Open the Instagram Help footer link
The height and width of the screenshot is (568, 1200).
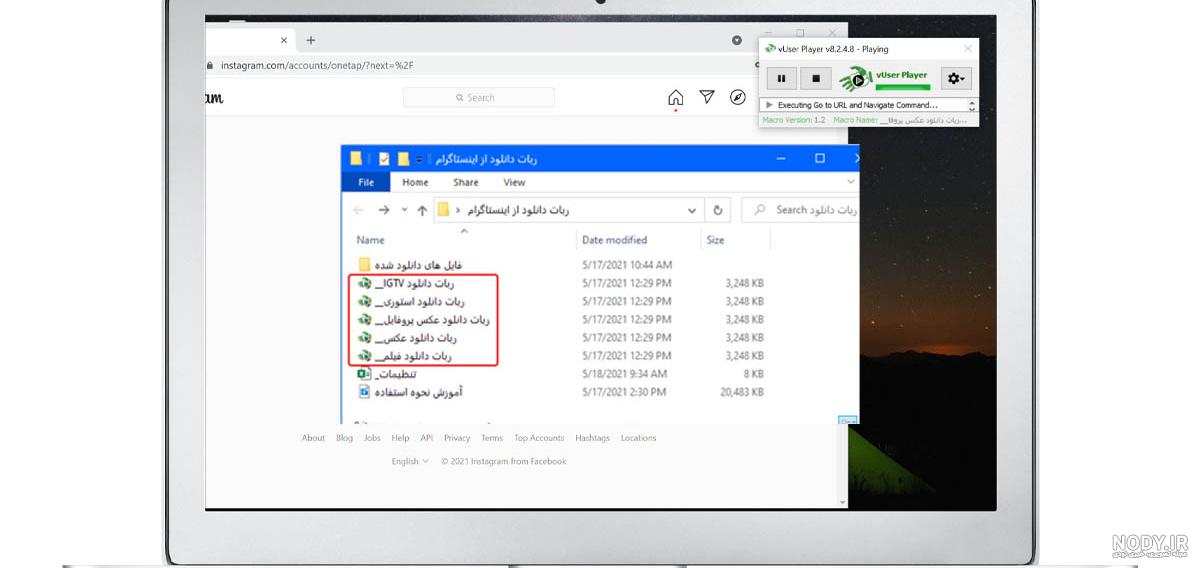(x=400, y=438)
